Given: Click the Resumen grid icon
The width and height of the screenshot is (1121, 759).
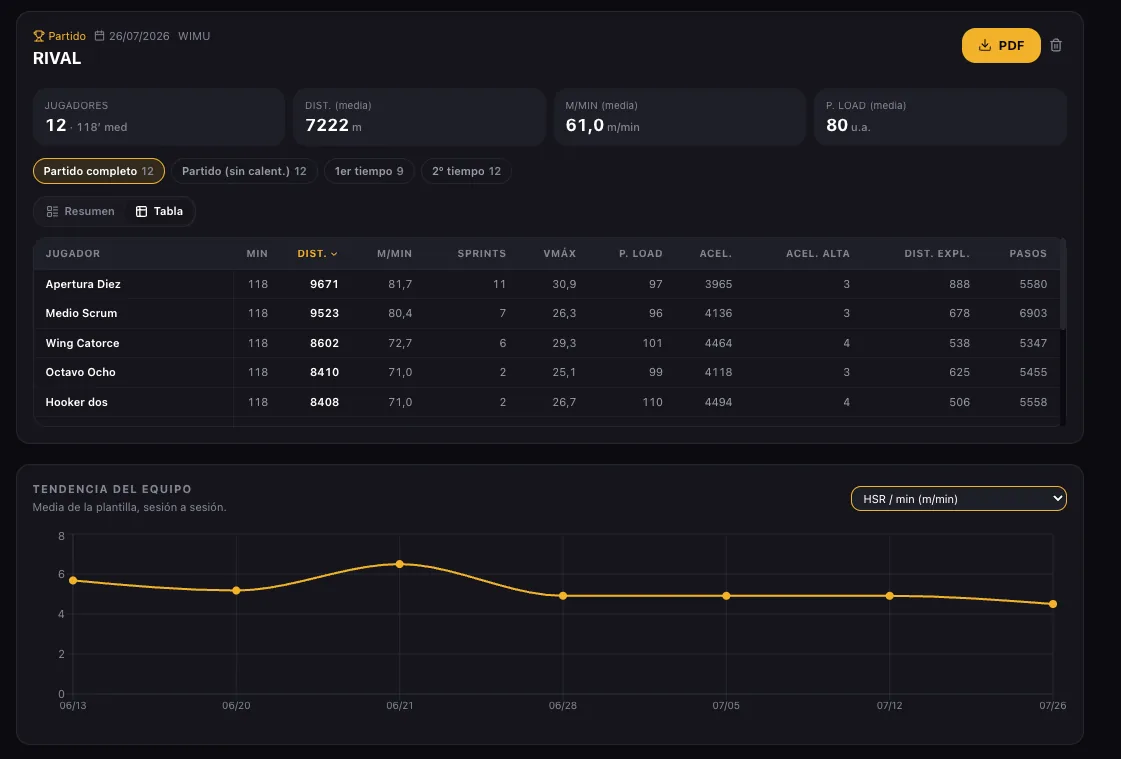Looking at the screenshot, I should (x=52, y=212).
